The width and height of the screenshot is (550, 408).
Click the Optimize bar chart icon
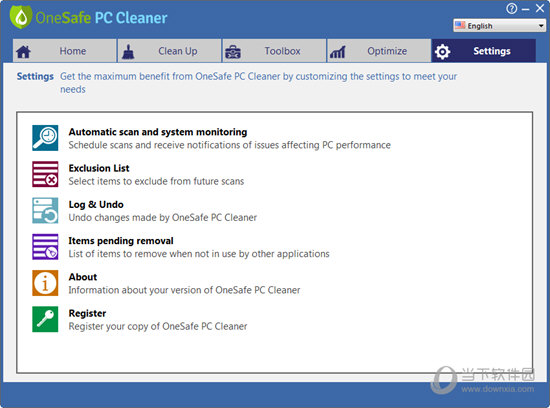point(337,52)
